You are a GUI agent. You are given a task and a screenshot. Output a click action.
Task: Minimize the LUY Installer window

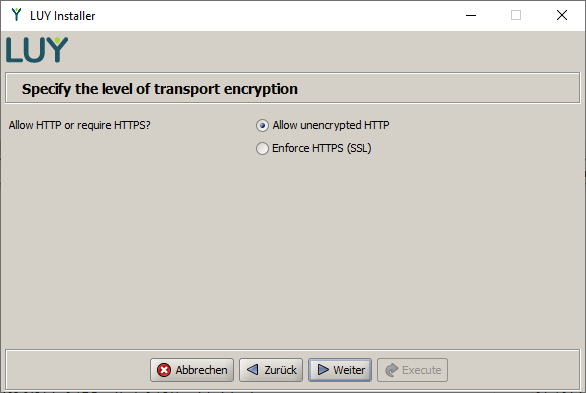[x=471, y=15]
